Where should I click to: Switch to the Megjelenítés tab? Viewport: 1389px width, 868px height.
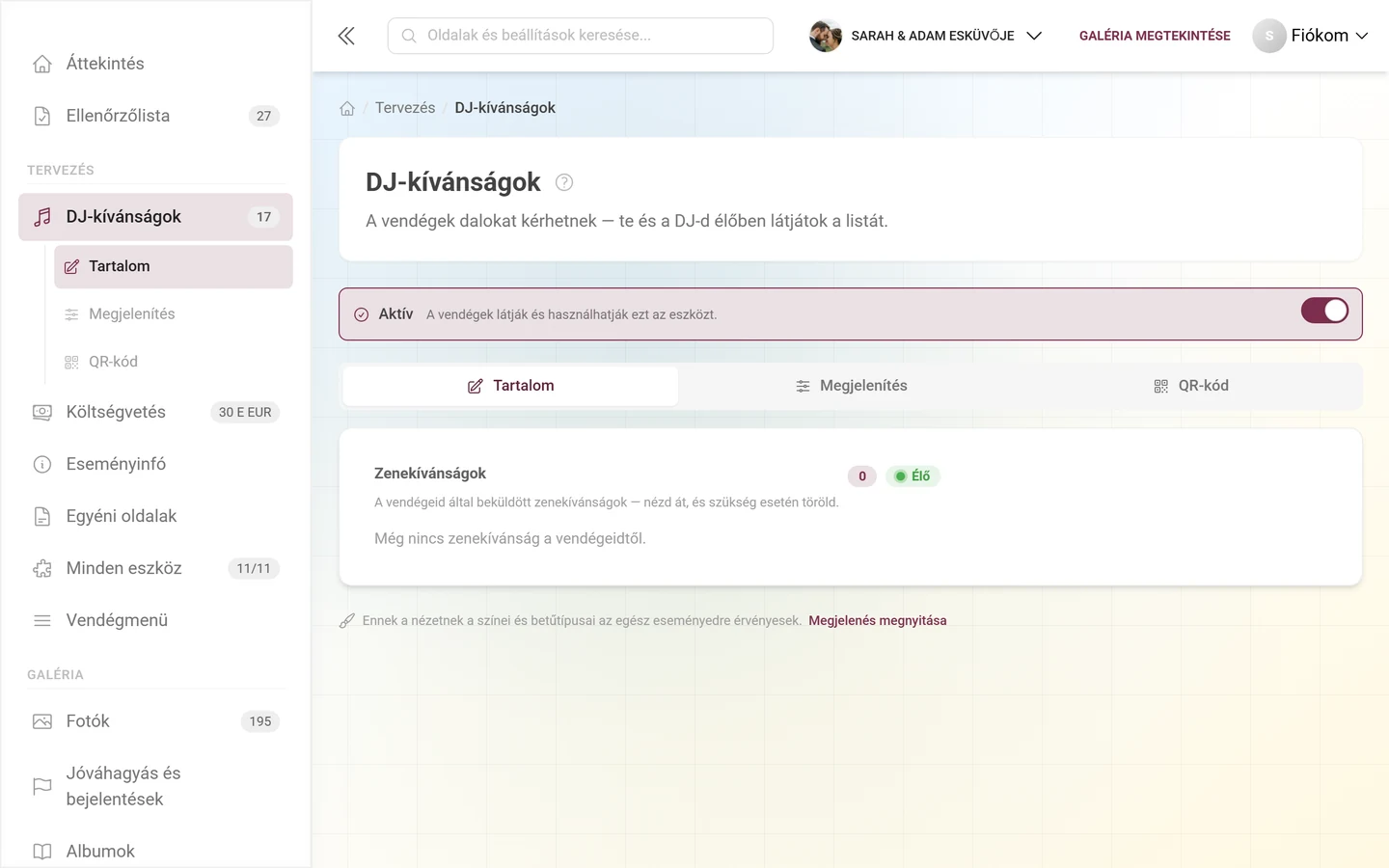click(851, 386)
